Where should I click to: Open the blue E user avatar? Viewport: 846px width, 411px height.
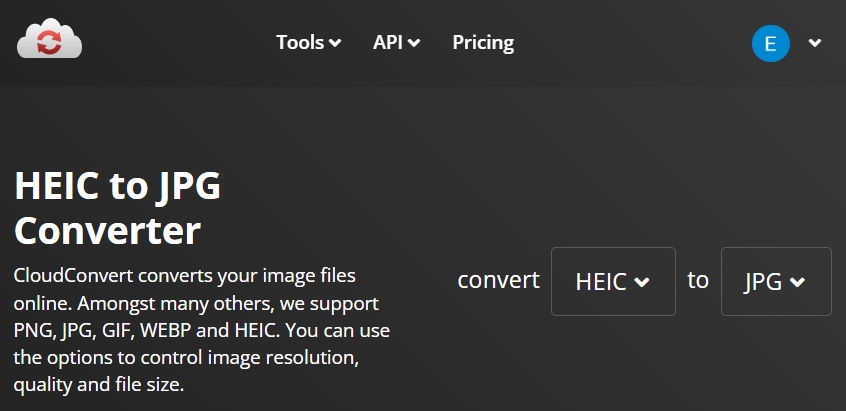click(770, 43)
